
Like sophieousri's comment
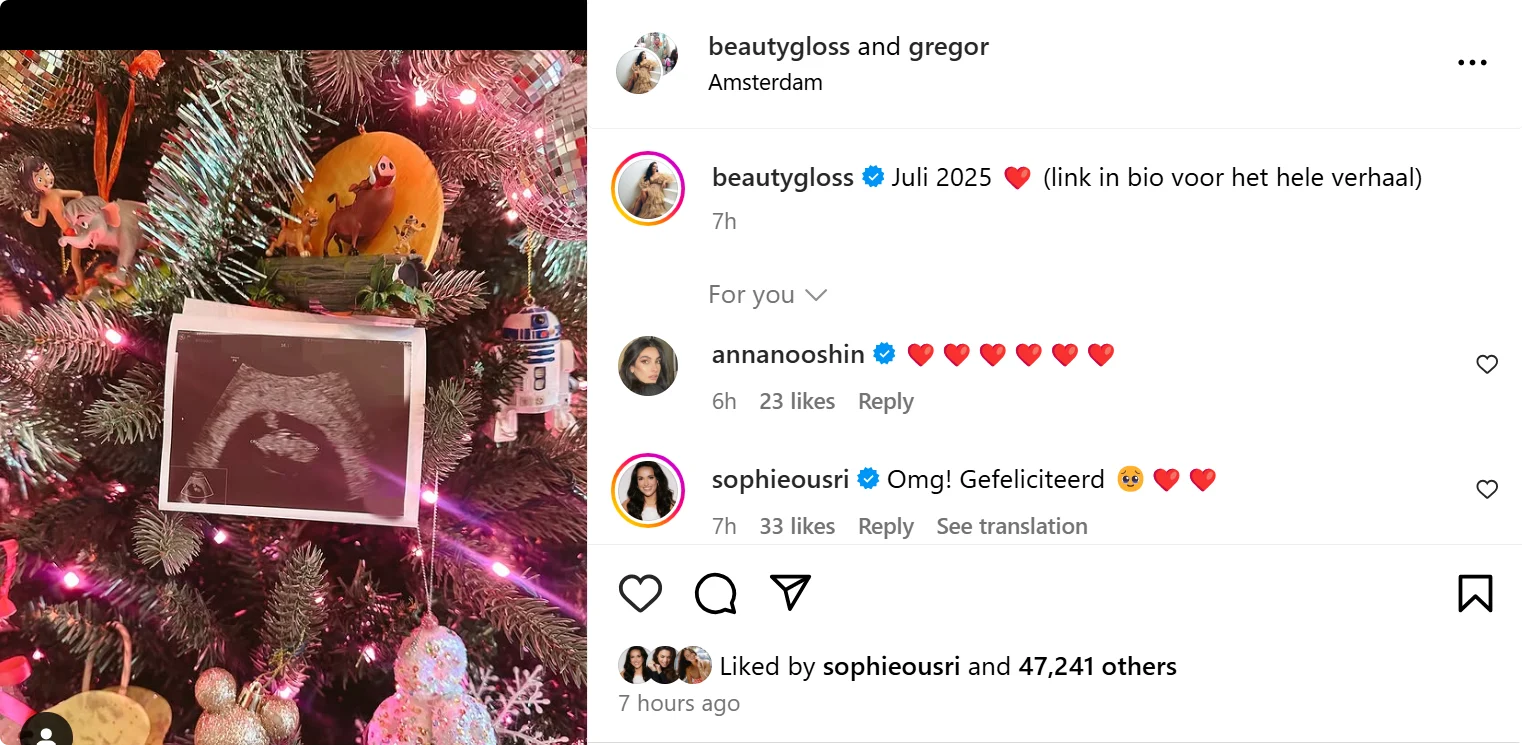[1487, 489]
